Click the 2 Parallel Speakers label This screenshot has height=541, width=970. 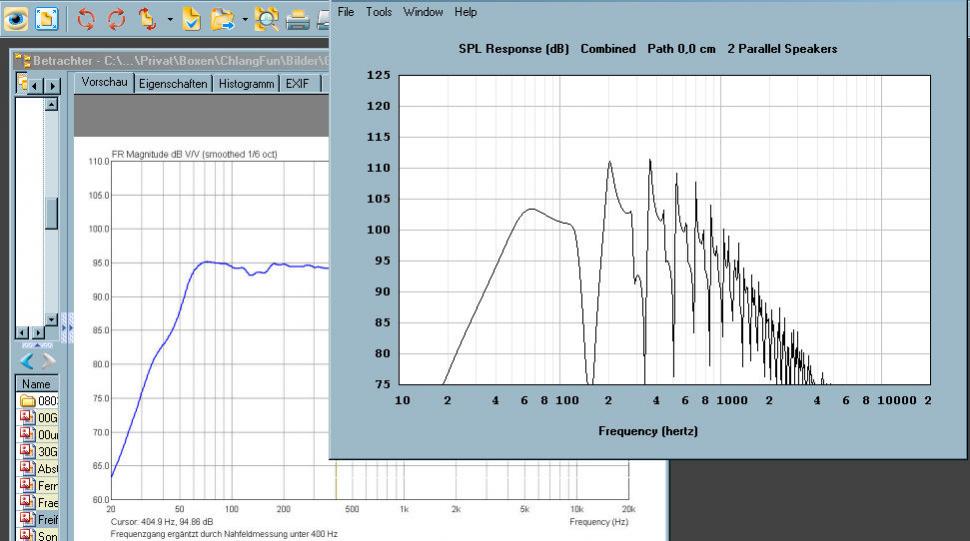782,49
